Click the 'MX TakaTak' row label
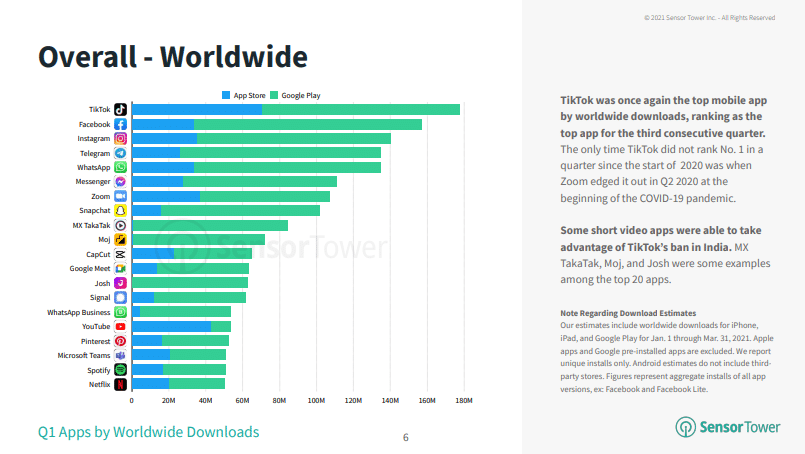Viewport: 805px width, 454px height. tap(91, 225)
